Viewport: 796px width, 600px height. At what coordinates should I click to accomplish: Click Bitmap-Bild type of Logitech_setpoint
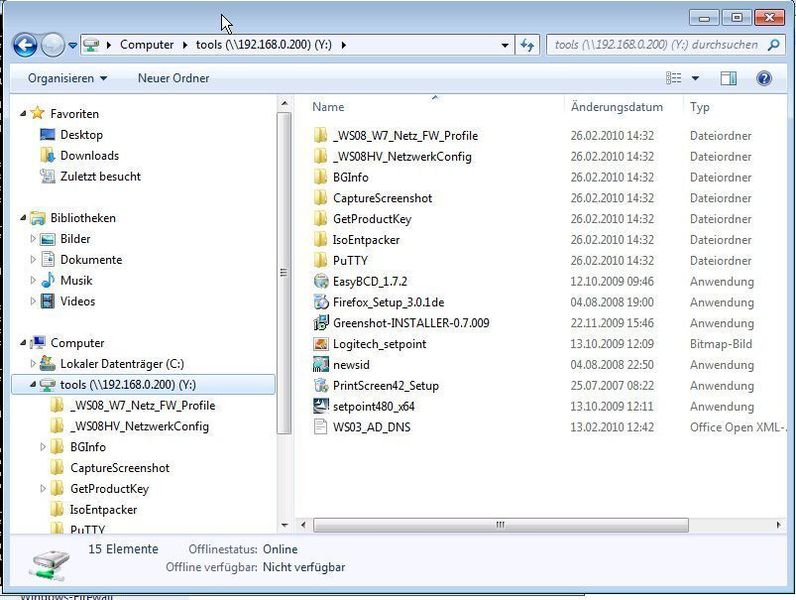point(720,344)
